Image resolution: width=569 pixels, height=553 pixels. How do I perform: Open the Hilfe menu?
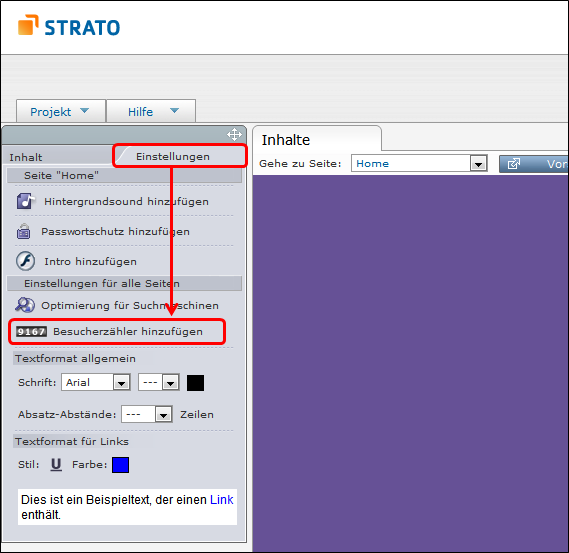tap(151, 111)
